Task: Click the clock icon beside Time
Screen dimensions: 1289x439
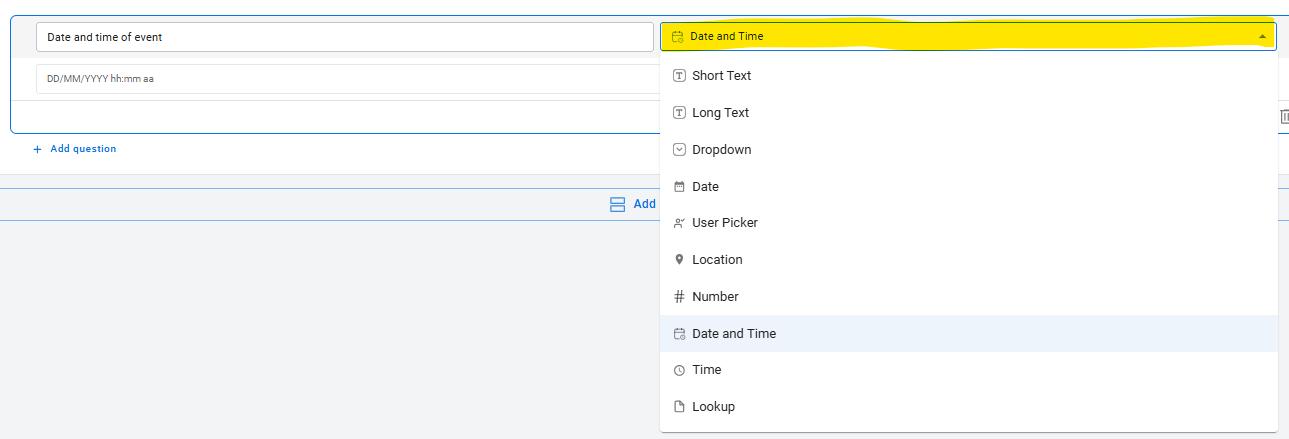Action: 679,370
